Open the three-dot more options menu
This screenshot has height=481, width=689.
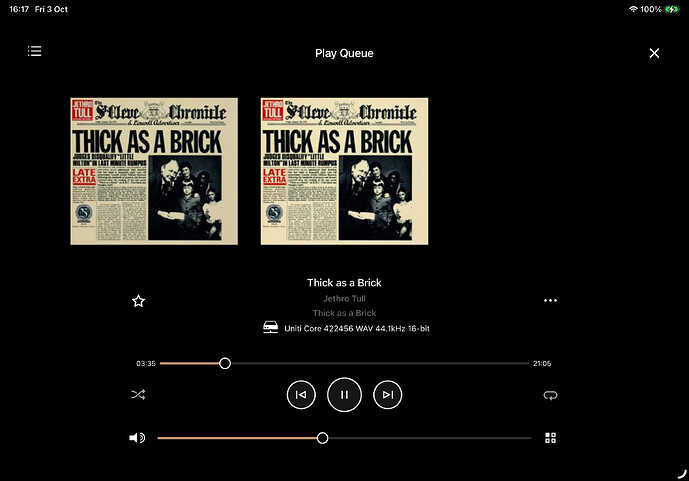click(x=550, y=300)
